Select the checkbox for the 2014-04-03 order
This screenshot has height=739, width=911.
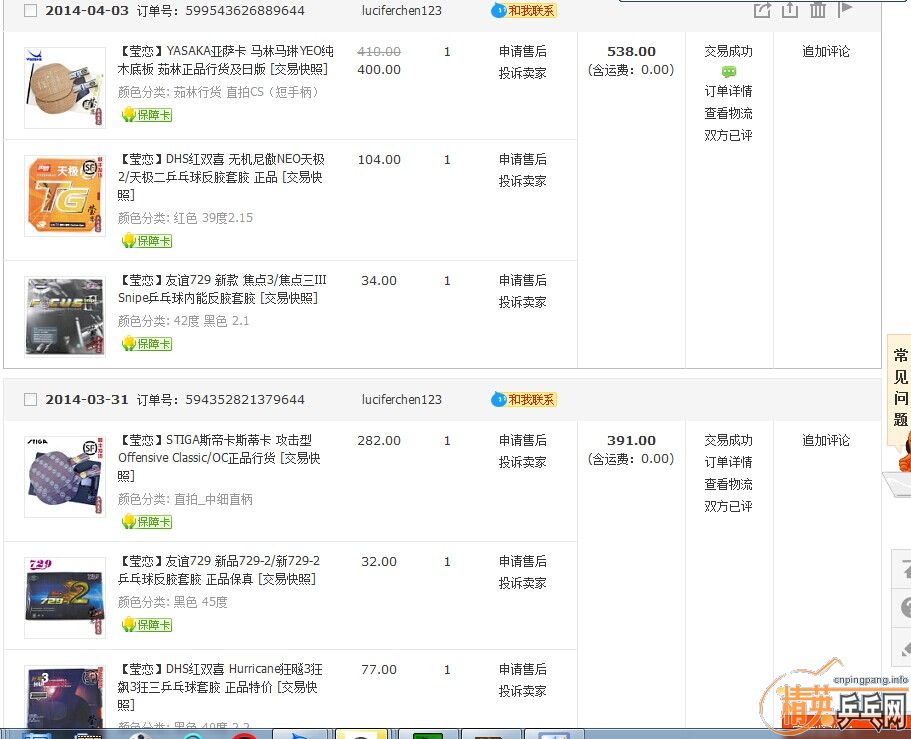click(x=30, y=11)
